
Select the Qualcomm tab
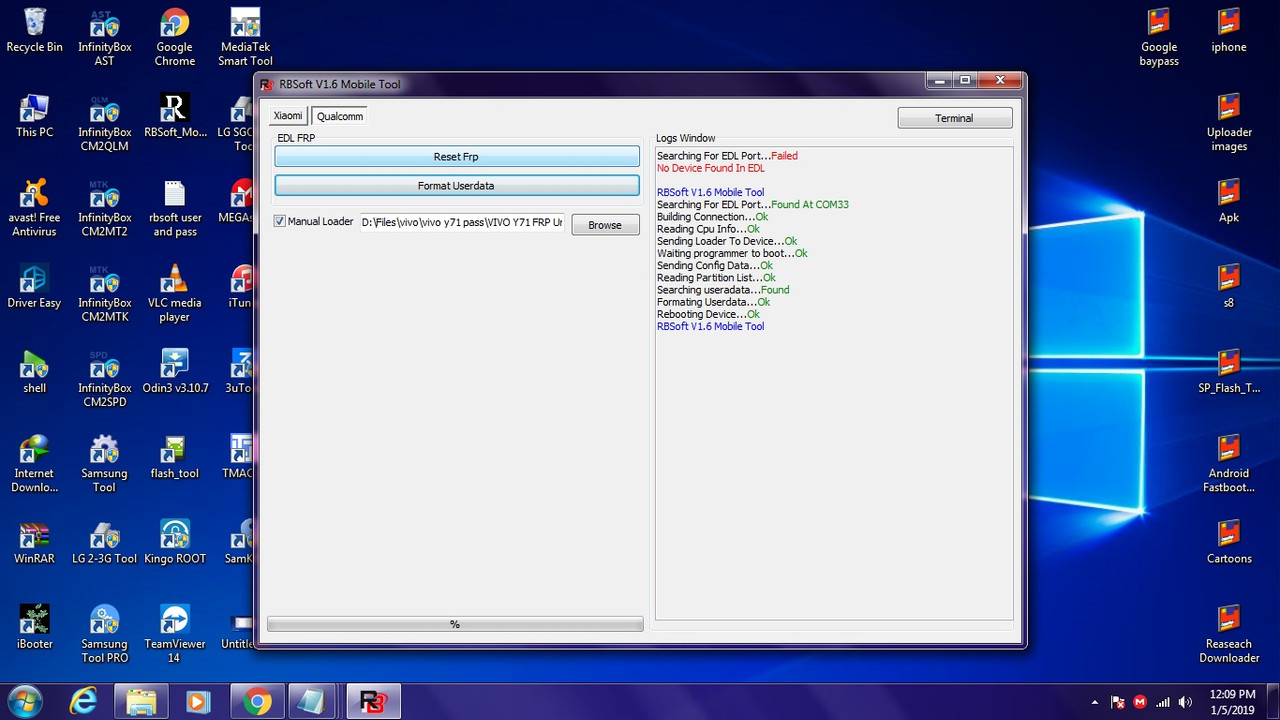(x=340, y=116)
